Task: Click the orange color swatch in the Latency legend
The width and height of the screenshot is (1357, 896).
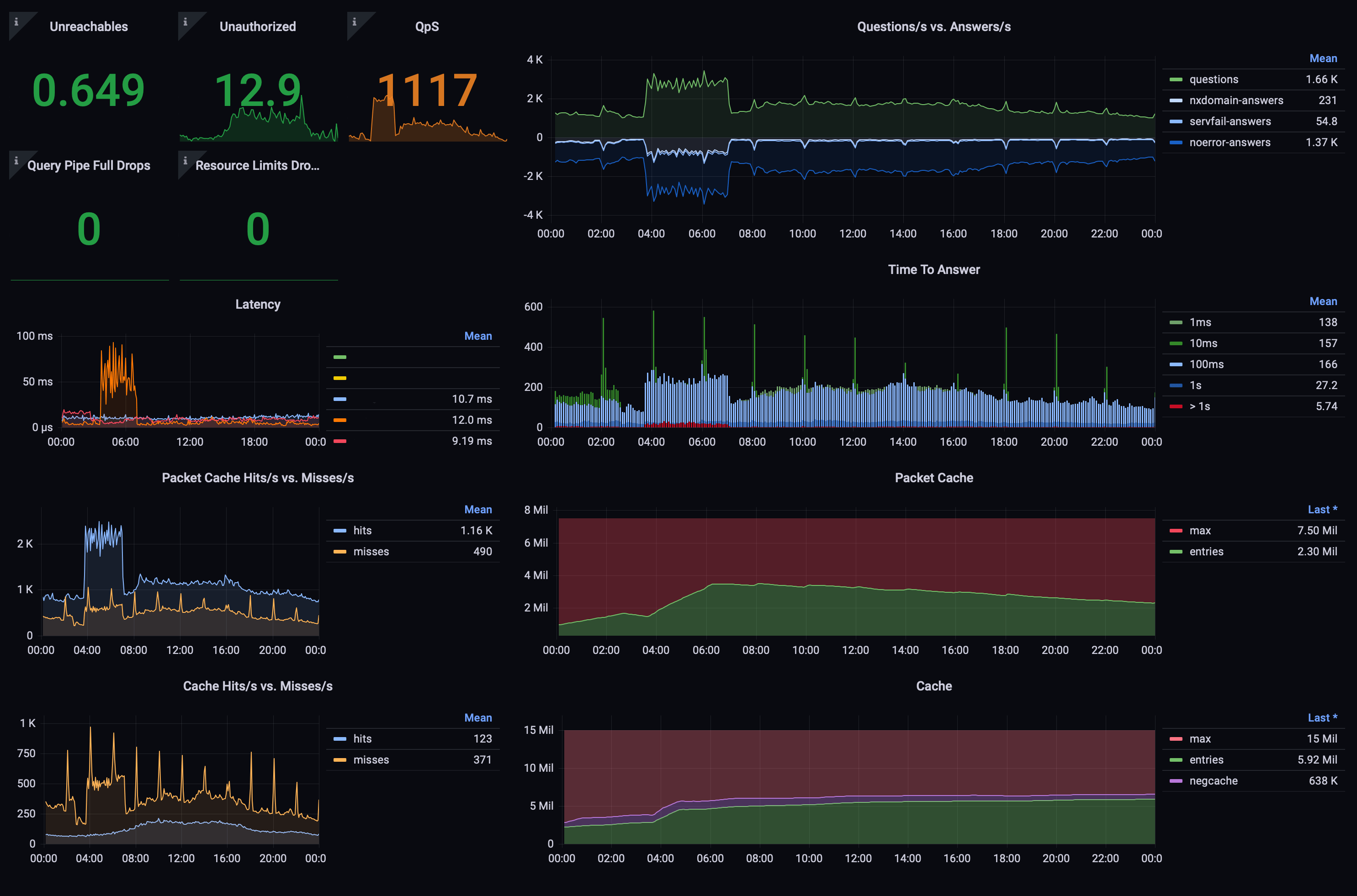Action: (339, 420)
